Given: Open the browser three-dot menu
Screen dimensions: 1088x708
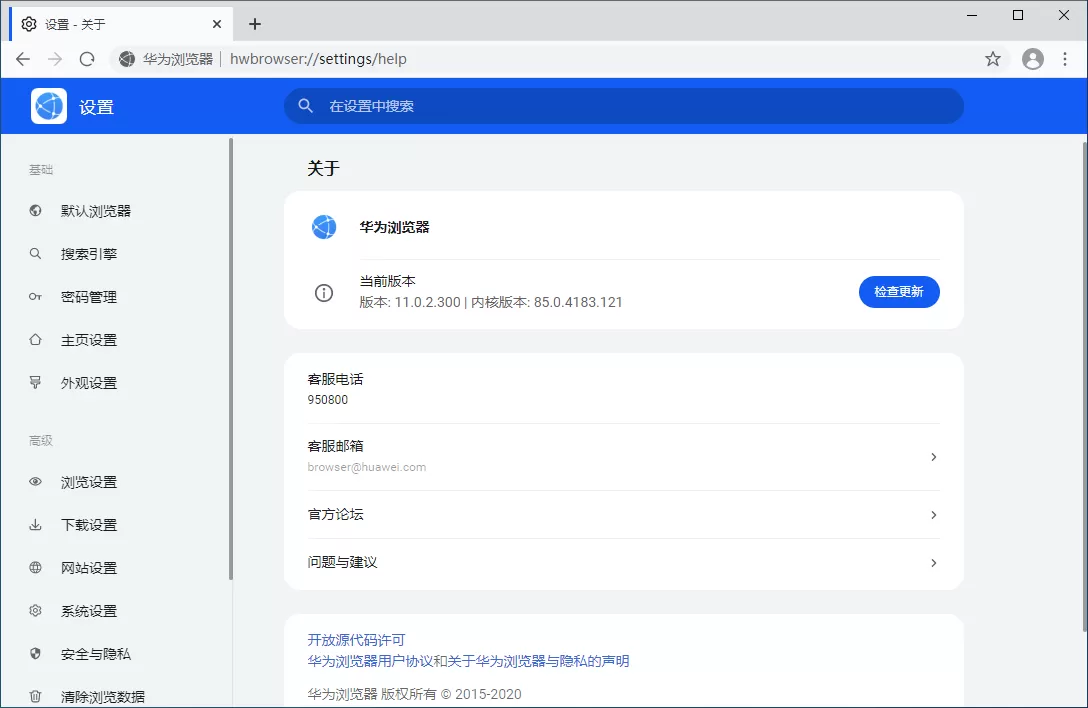Looking at the screenshot, I should (1065, 59).
